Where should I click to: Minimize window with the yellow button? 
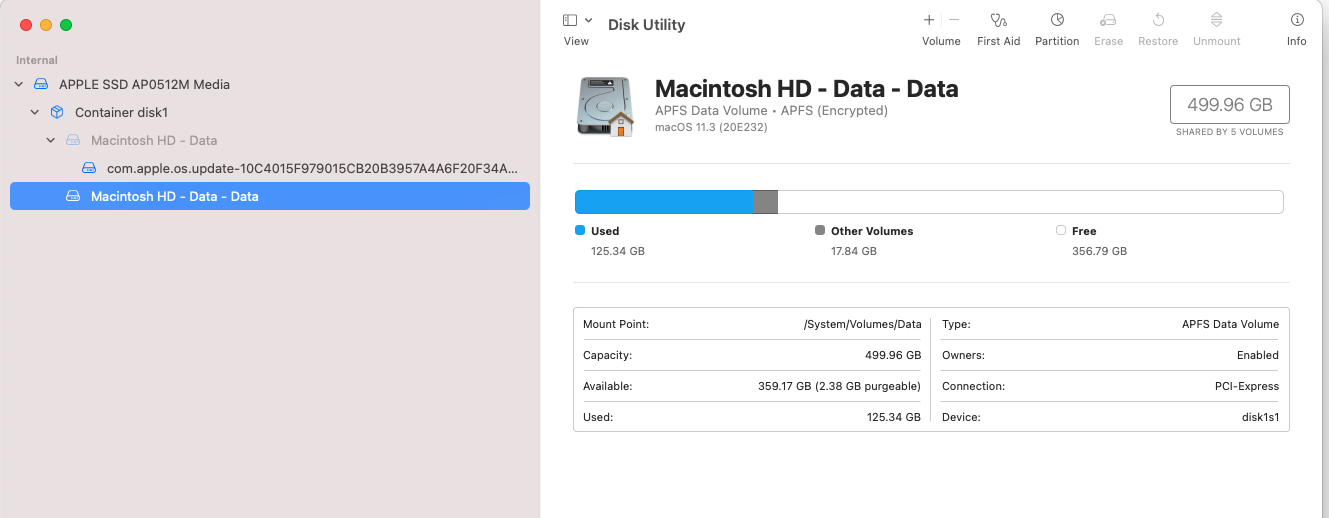(46, 25)
